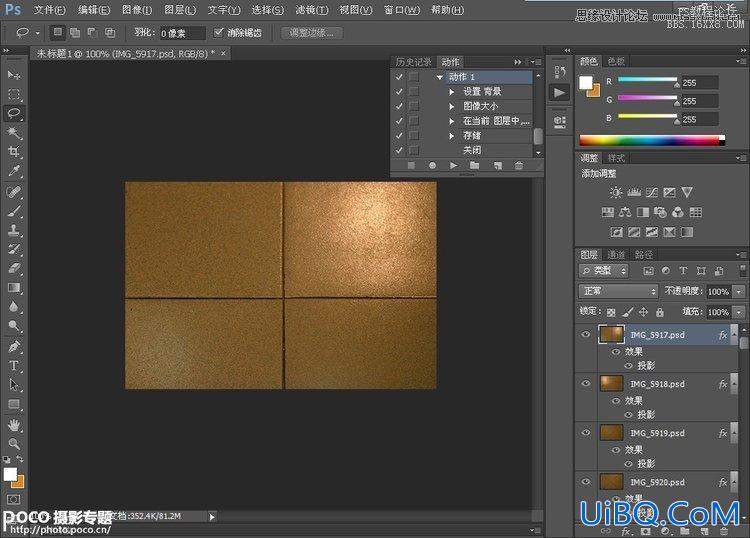The width and height of the screenshot is (750, 538).
Task: Open the 滤镜 menu
Action: pos(312,10)
